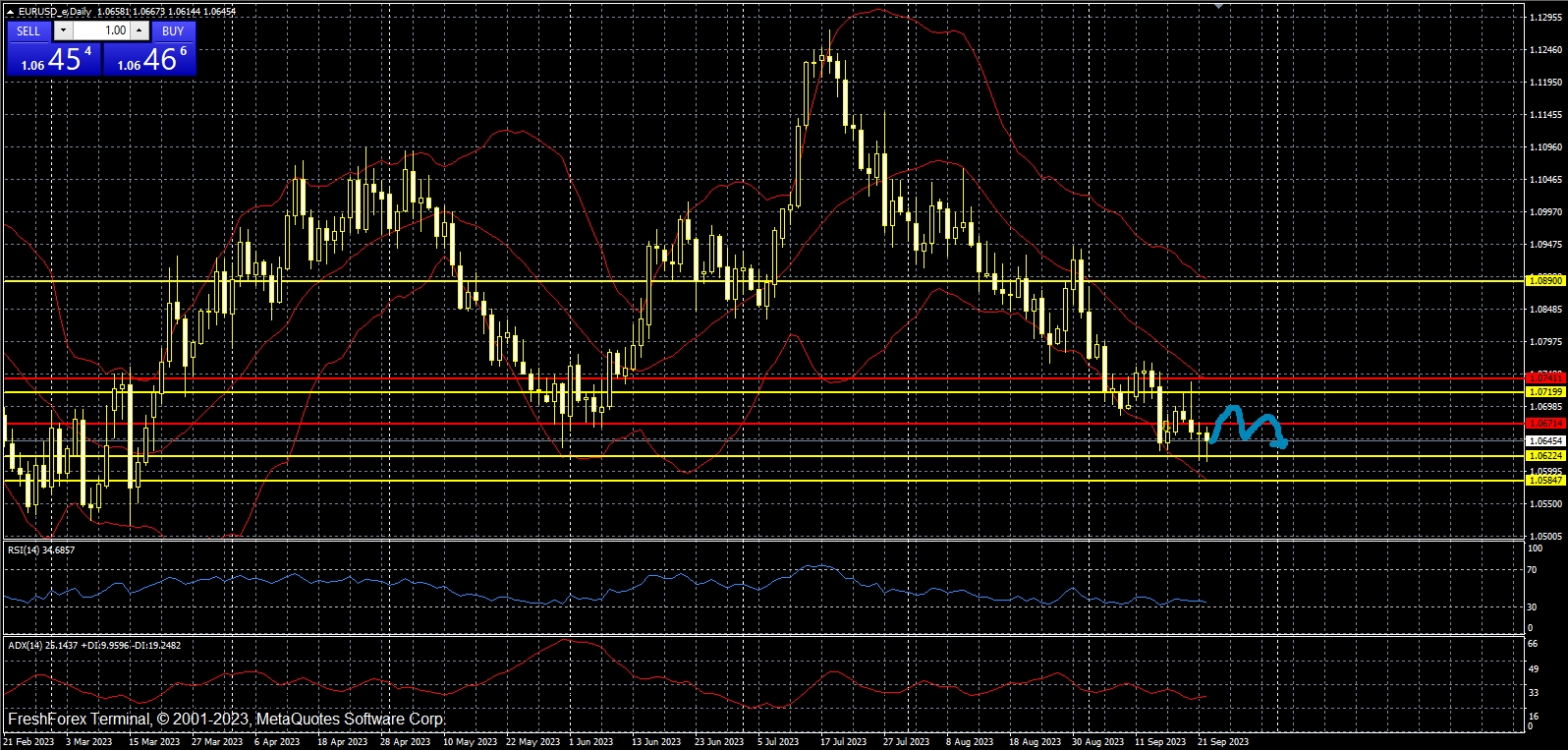Select the 1.08900 yellow price level label
1568x750 pixels.
pyautogui.click(x=1544, y=281)
